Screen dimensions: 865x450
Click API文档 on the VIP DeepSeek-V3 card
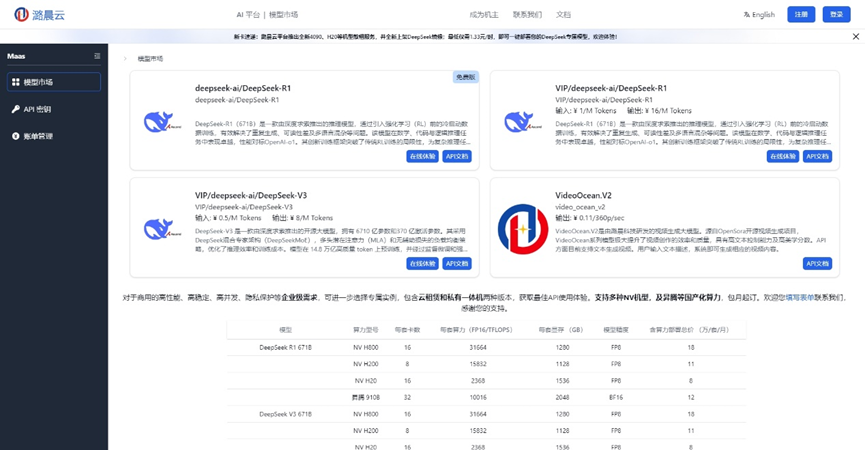pyautogui.click(x=457, y=264)
